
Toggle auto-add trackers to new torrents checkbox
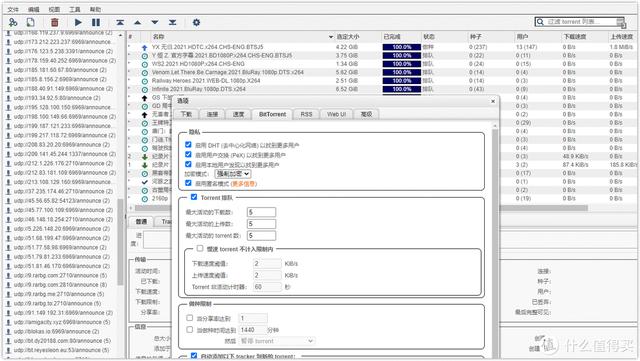[194, 356]
